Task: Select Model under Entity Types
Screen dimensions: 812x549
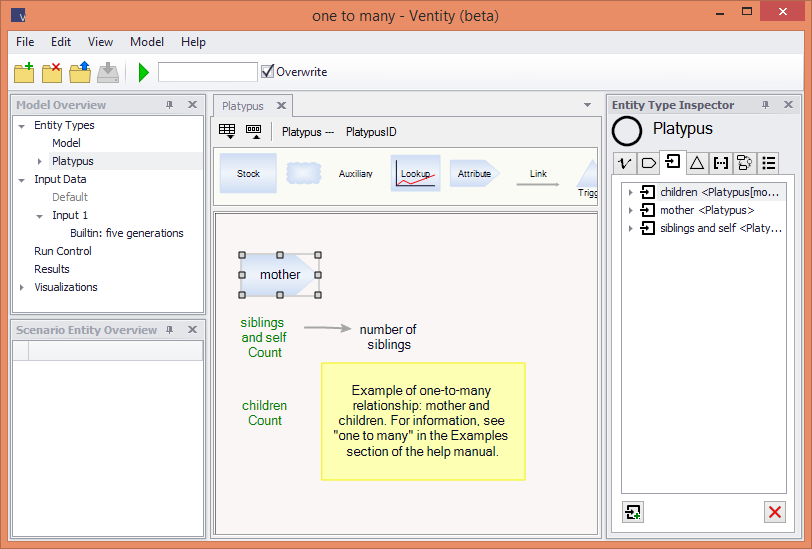Action: click(66, 143)
